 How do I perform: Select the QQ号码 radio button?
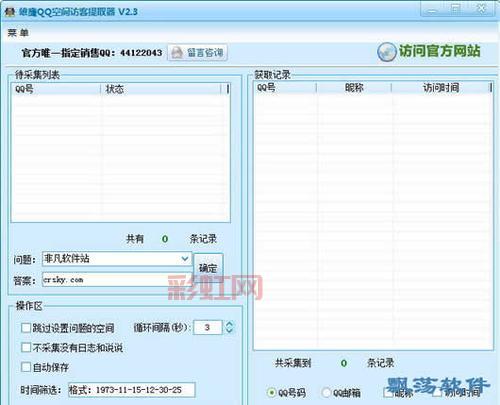click(272, 393)
